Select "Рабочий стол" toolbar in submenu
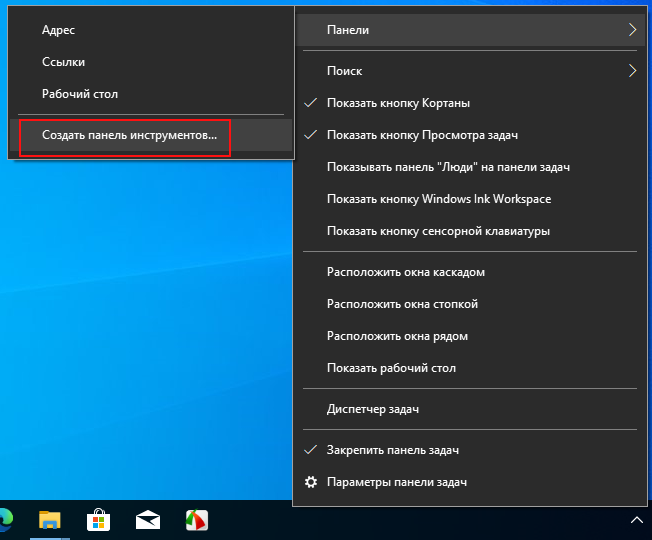The width and height of the screenshot is (652, 540). [x=80, y=94]
